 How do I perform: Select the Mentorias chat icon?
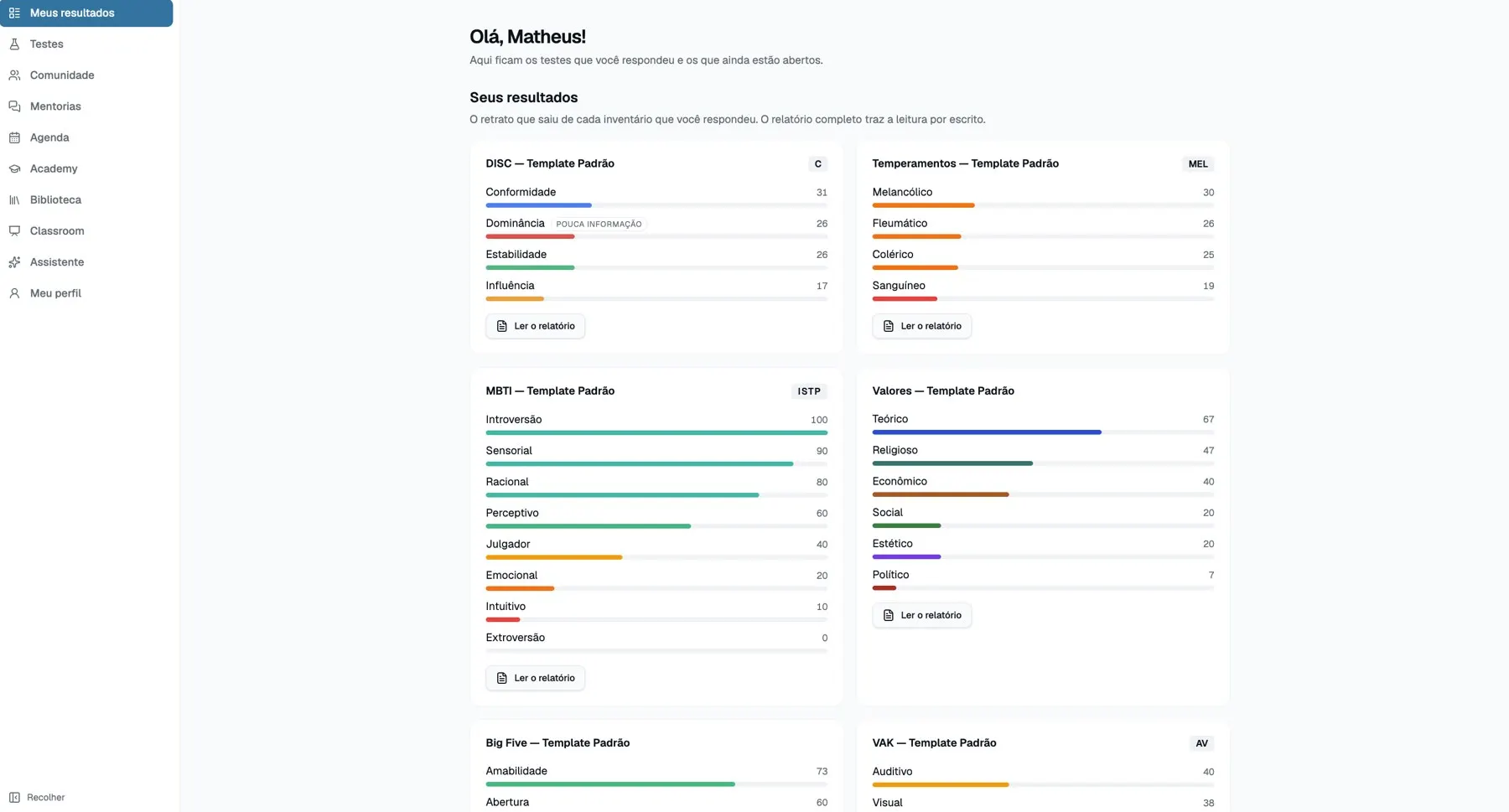14,106
